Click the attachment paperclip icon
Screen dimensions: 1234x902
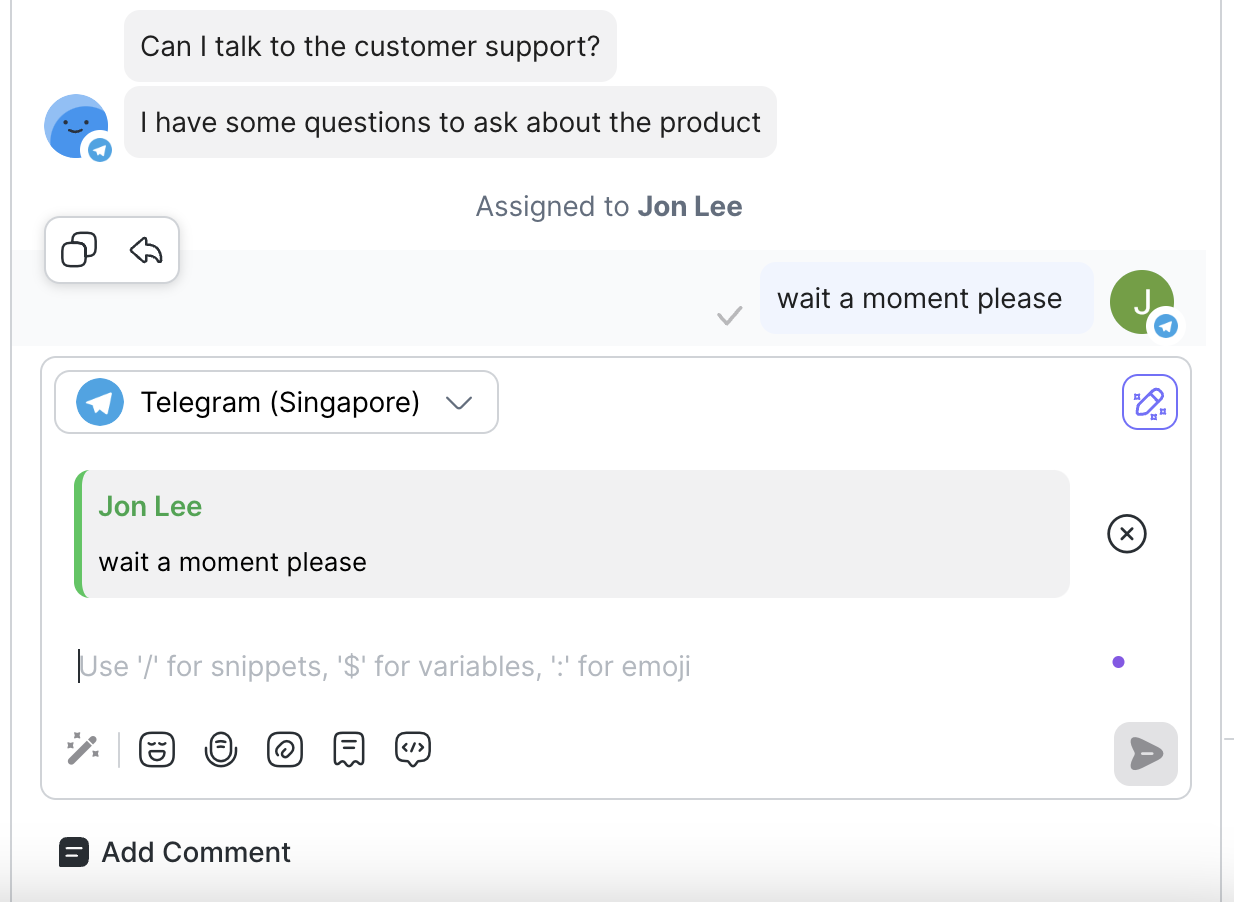click(285, 749)
